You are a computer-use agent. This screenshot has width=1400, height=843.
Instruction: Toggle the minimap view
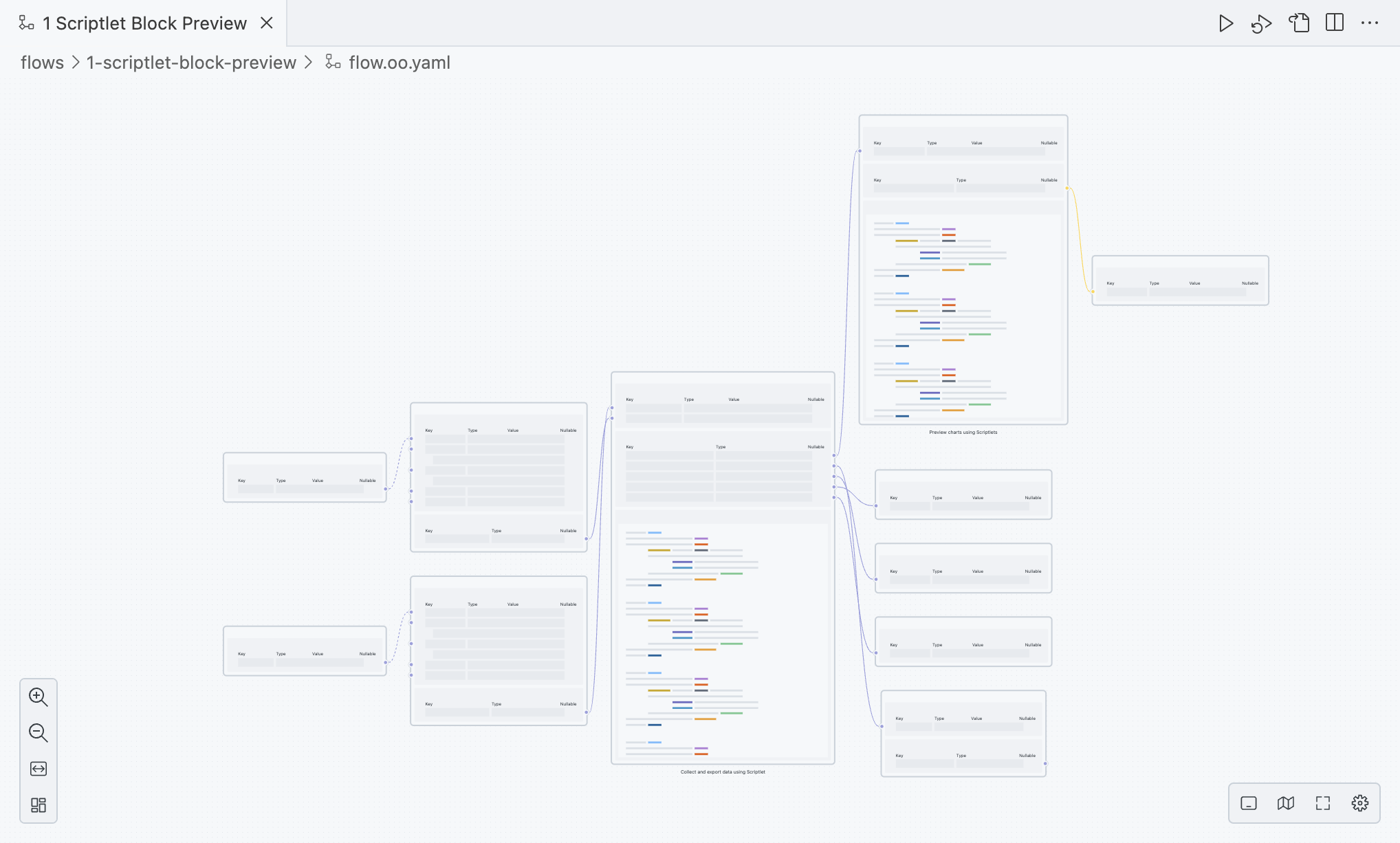tap(1286, 803)
